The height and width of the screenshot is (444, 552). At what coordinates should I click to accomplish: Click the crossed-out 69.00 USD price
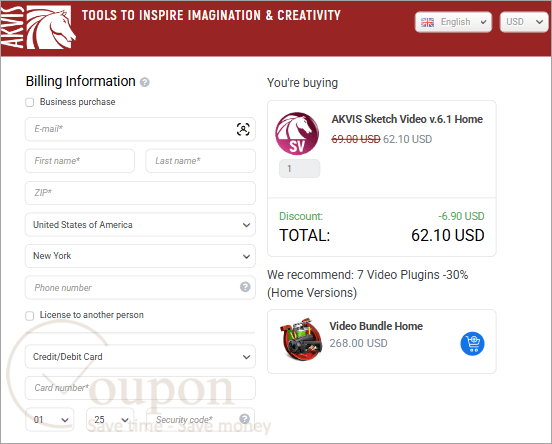(x=356, y=139)
